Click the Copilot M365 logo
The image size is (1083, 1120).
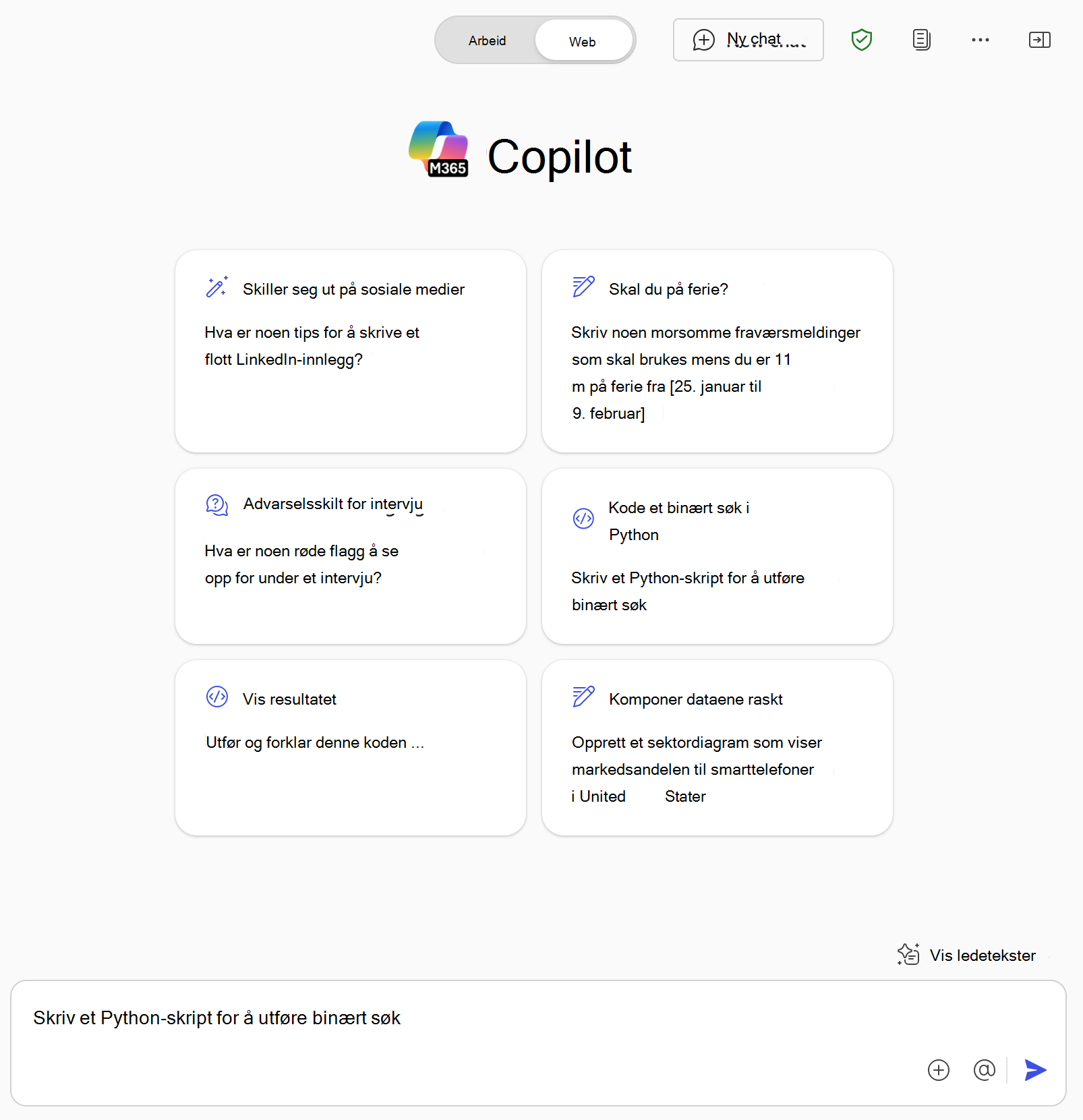(x=439, y=149)
